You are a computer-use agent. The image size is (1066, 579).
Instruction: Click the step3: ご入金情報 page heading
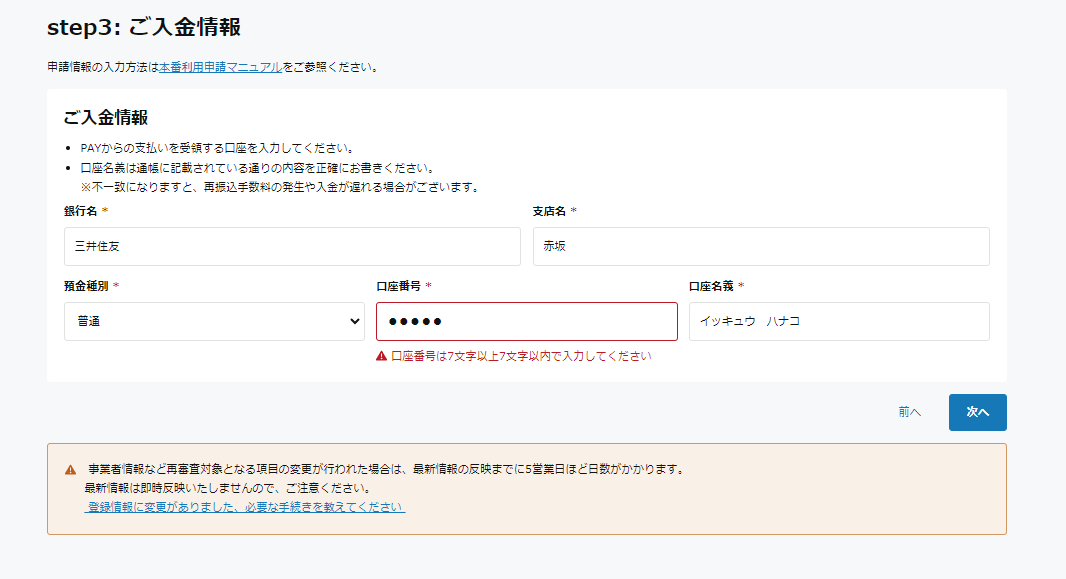tap(144, 27)
